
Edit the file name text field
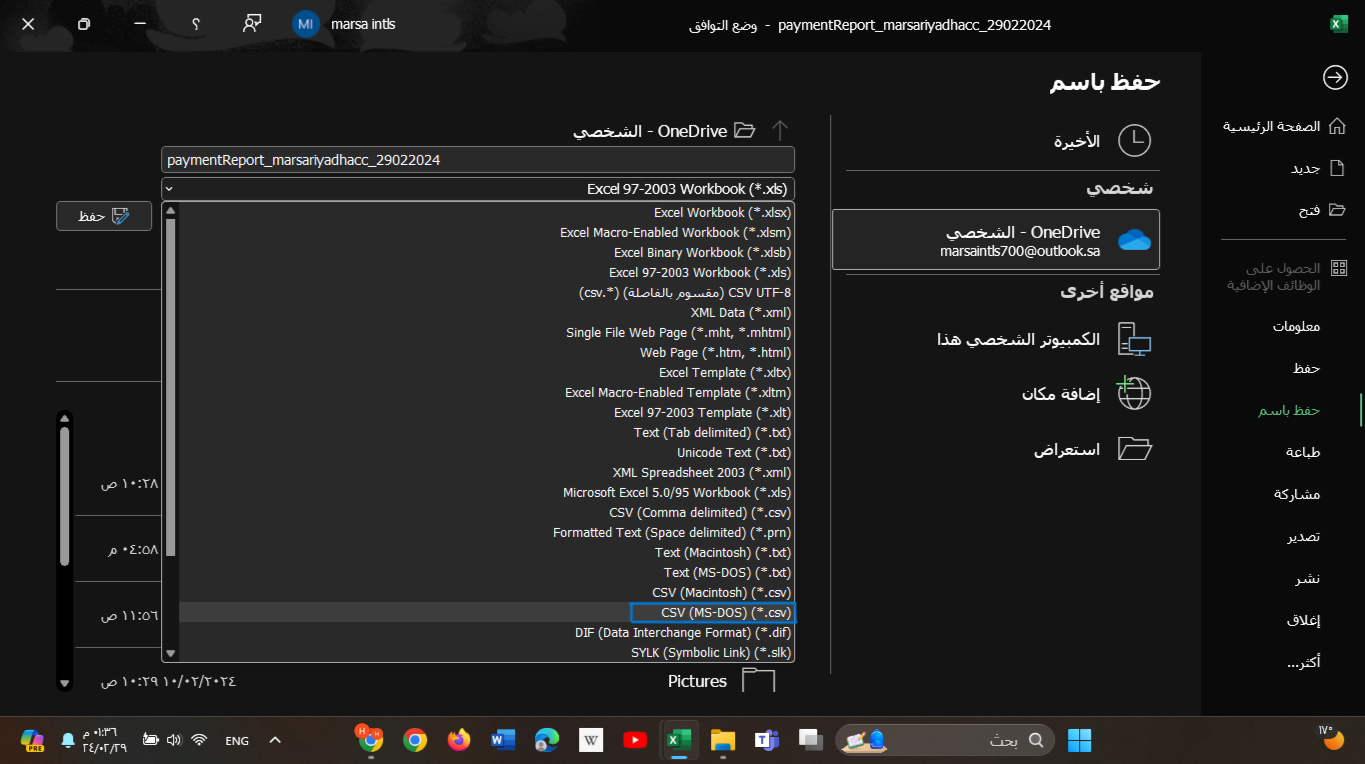[x=478, y=159]
